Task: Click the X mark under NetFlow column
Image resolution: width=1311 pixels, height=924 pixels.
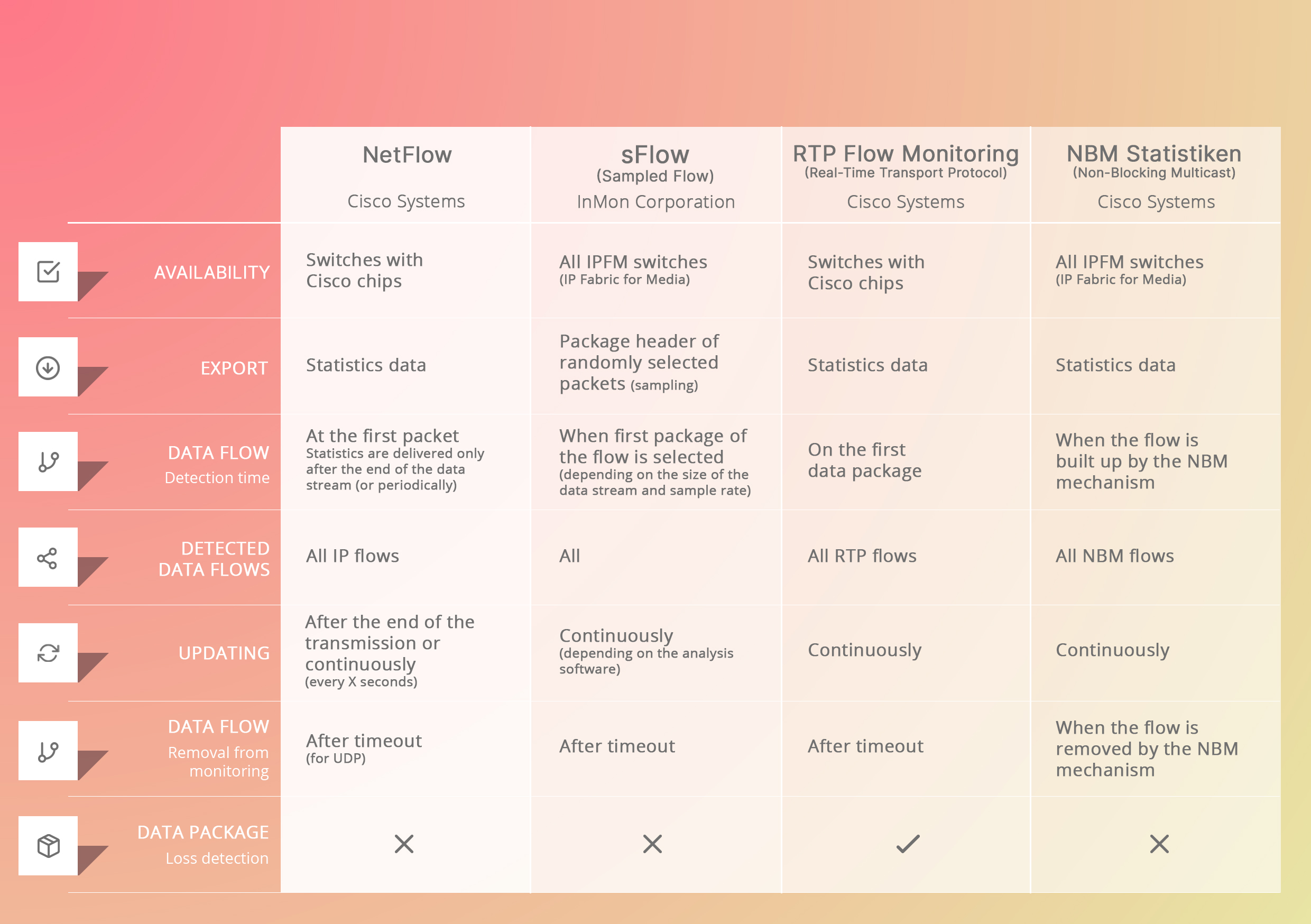Action: click(x=404, y=844)
